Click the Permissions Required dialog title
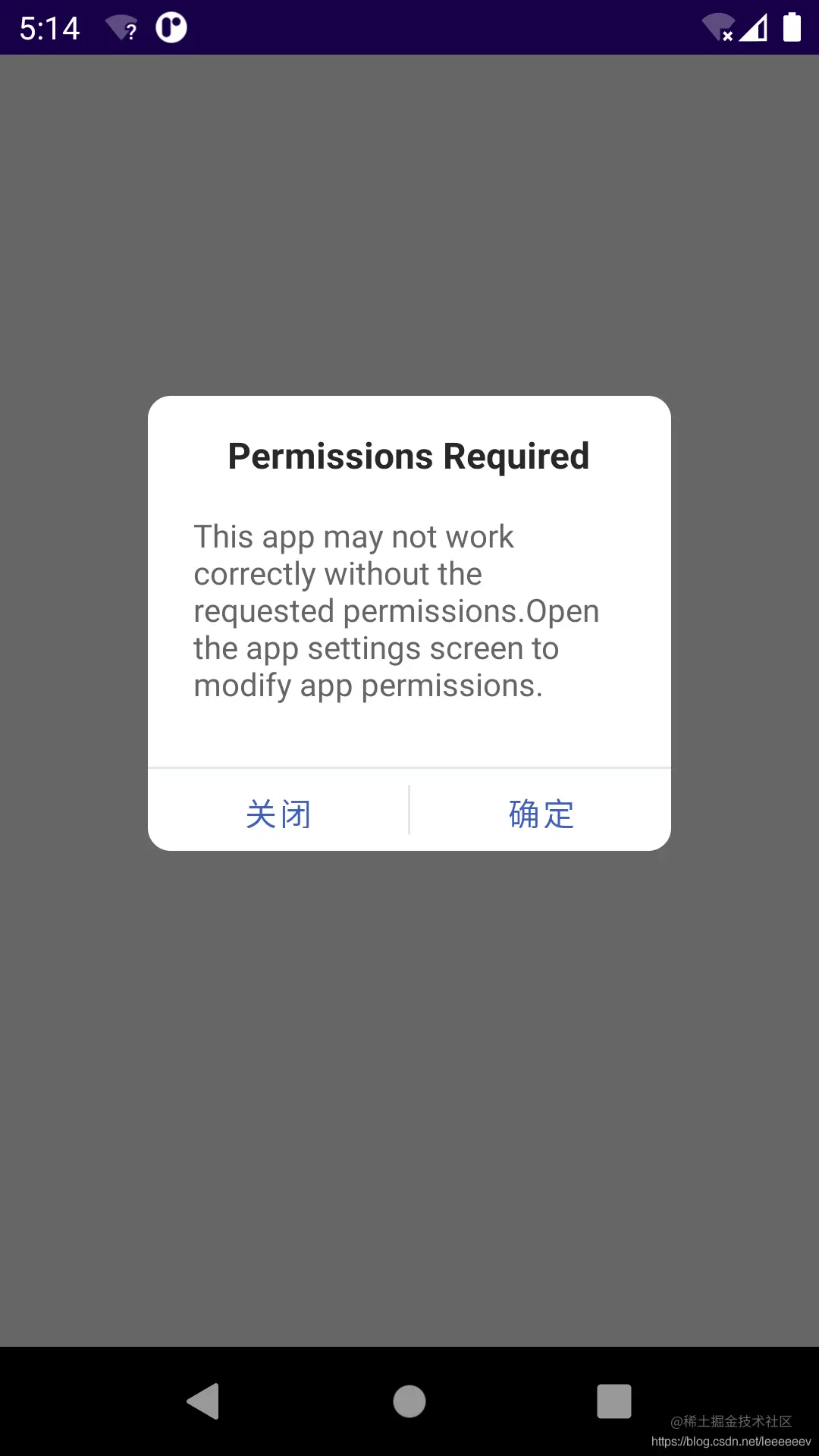The image size is (819, 1456). 409,457
